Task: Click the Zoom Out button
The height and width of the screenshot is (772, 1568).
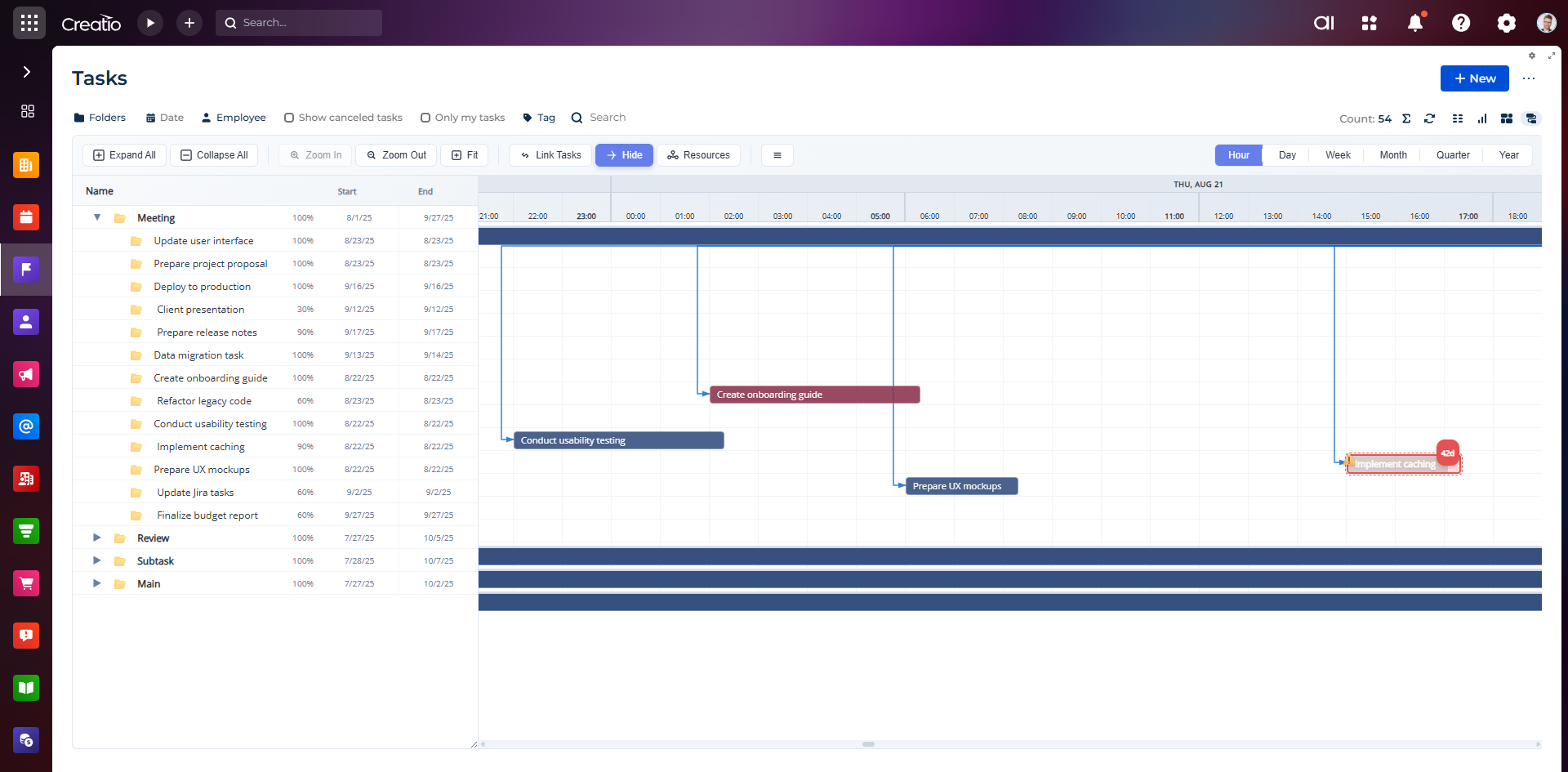Action: [x=396, y=155]
